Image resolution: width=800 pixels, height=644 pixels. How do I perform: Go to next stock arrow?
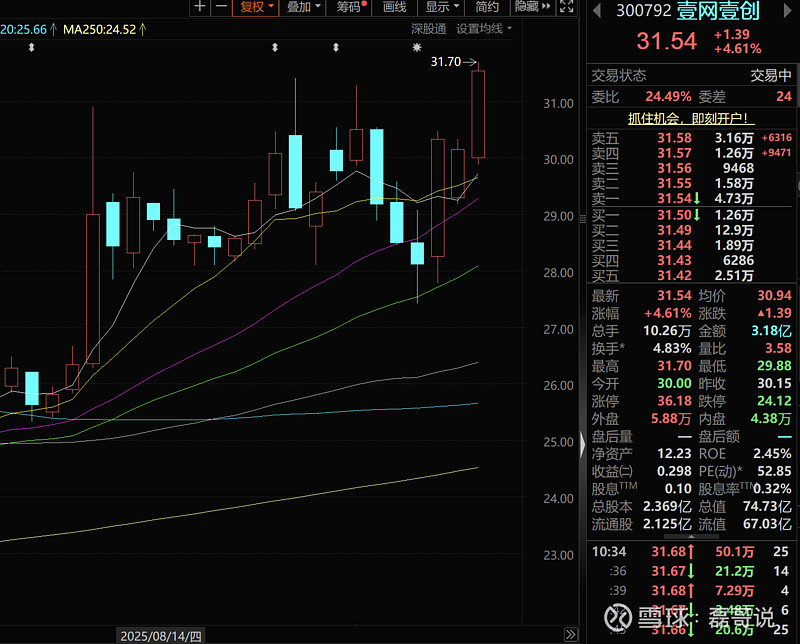[788, 10]
